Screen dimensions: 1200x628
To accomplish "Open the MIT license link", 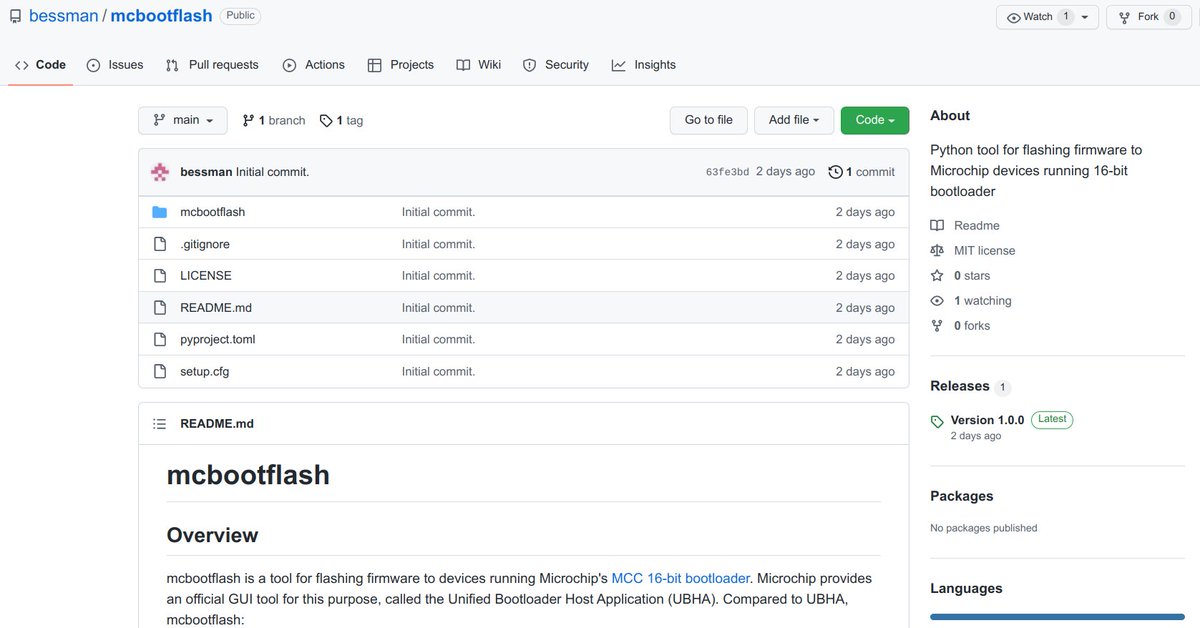I will [984, 251].
